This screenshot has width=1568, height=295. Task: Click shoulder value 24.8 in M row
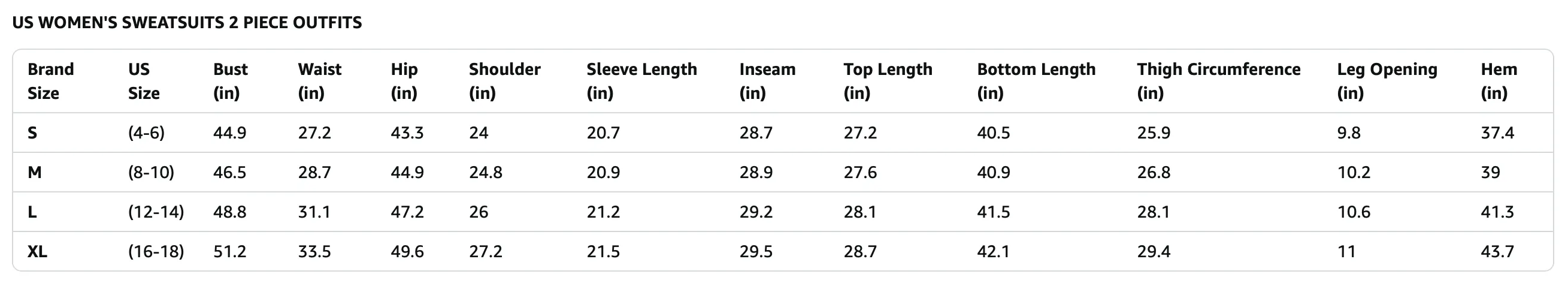(485, 173)
